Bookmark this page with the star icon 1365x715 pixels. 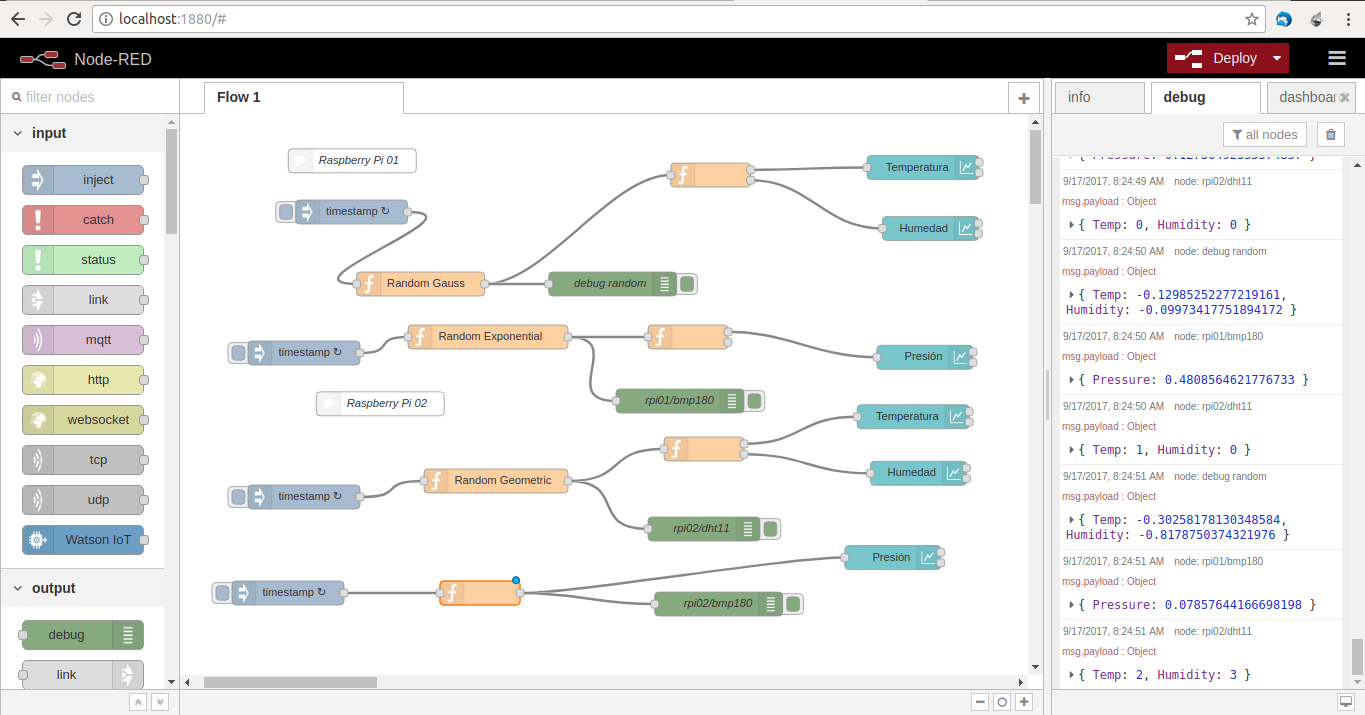click(x=1252, y=19)
